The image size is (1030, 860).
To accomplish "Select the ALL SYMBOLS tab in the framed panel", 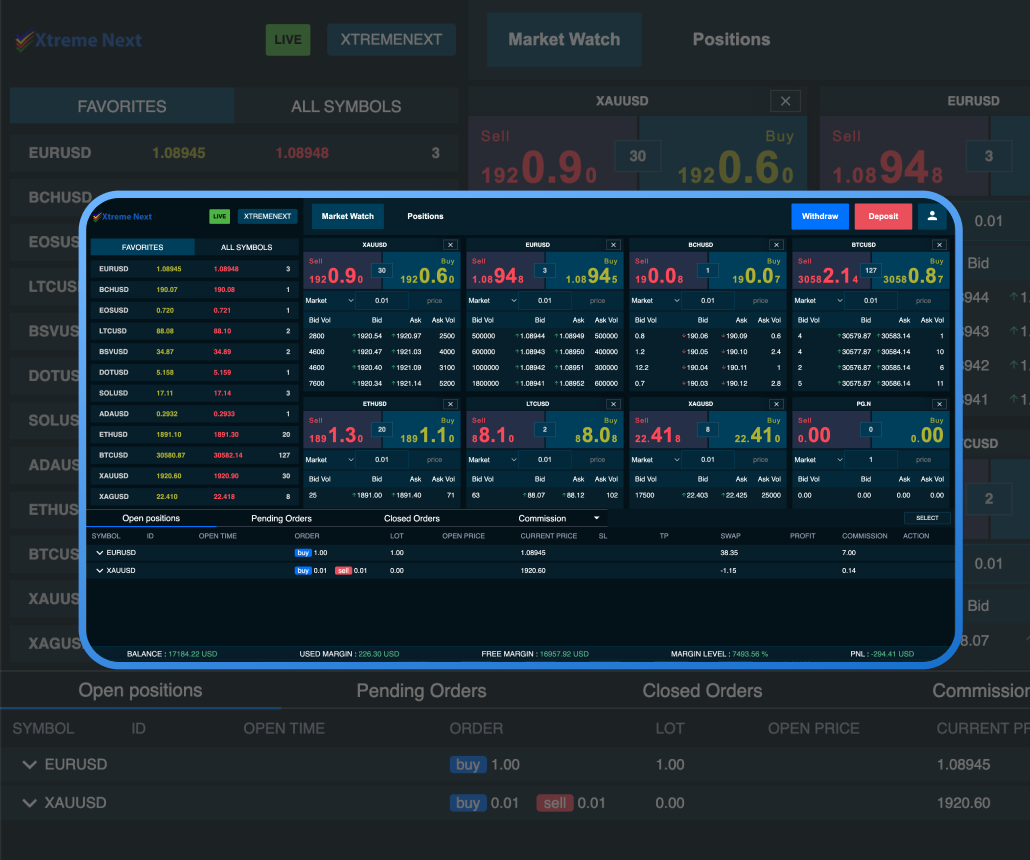I will click(x=246, y=247).
